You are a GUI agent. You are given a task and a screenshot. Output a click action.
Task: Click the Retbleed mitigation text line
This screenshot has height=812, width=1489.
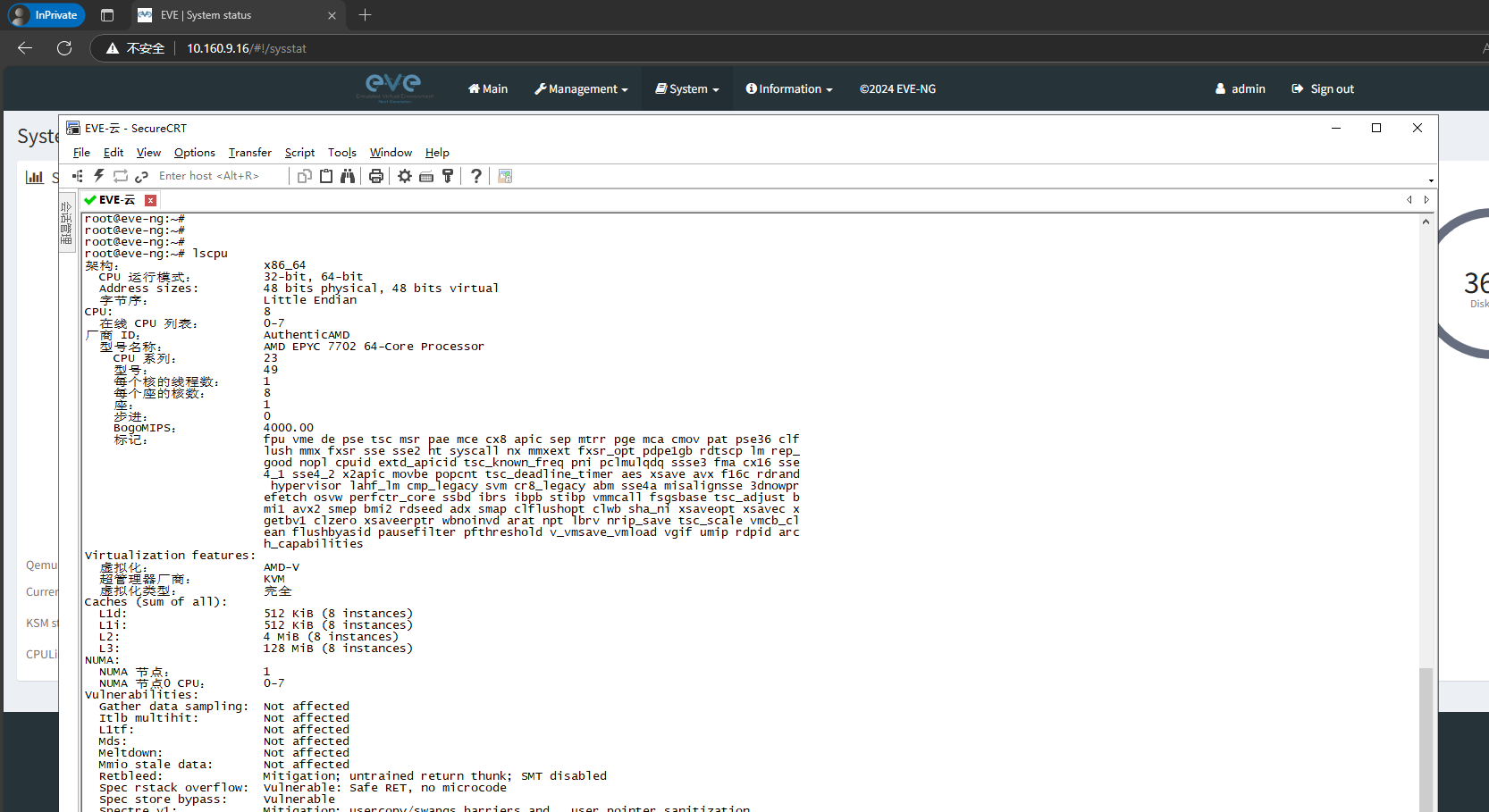(x=435, y=776)
